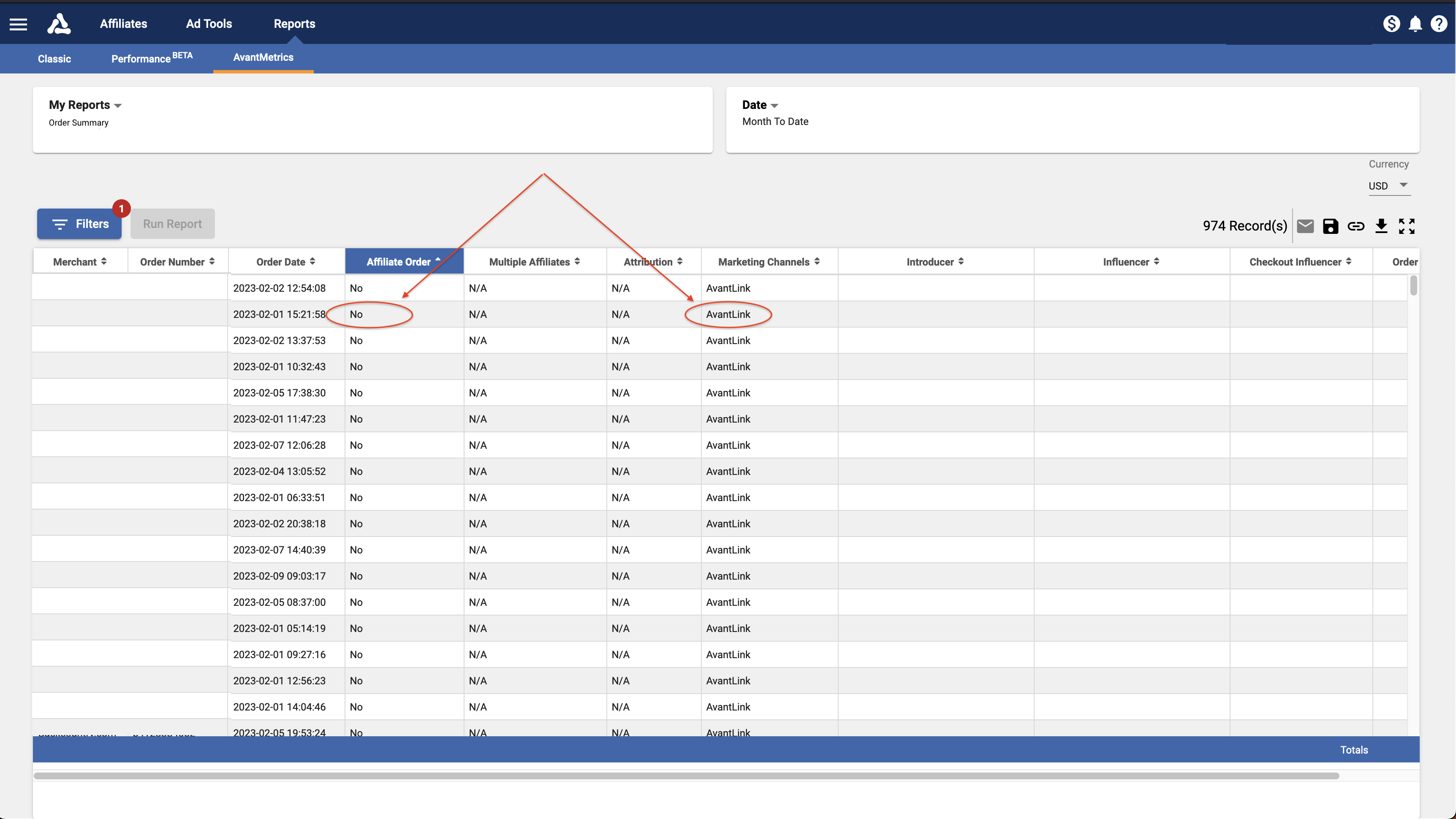Open the Reports menu

point(294,24)
